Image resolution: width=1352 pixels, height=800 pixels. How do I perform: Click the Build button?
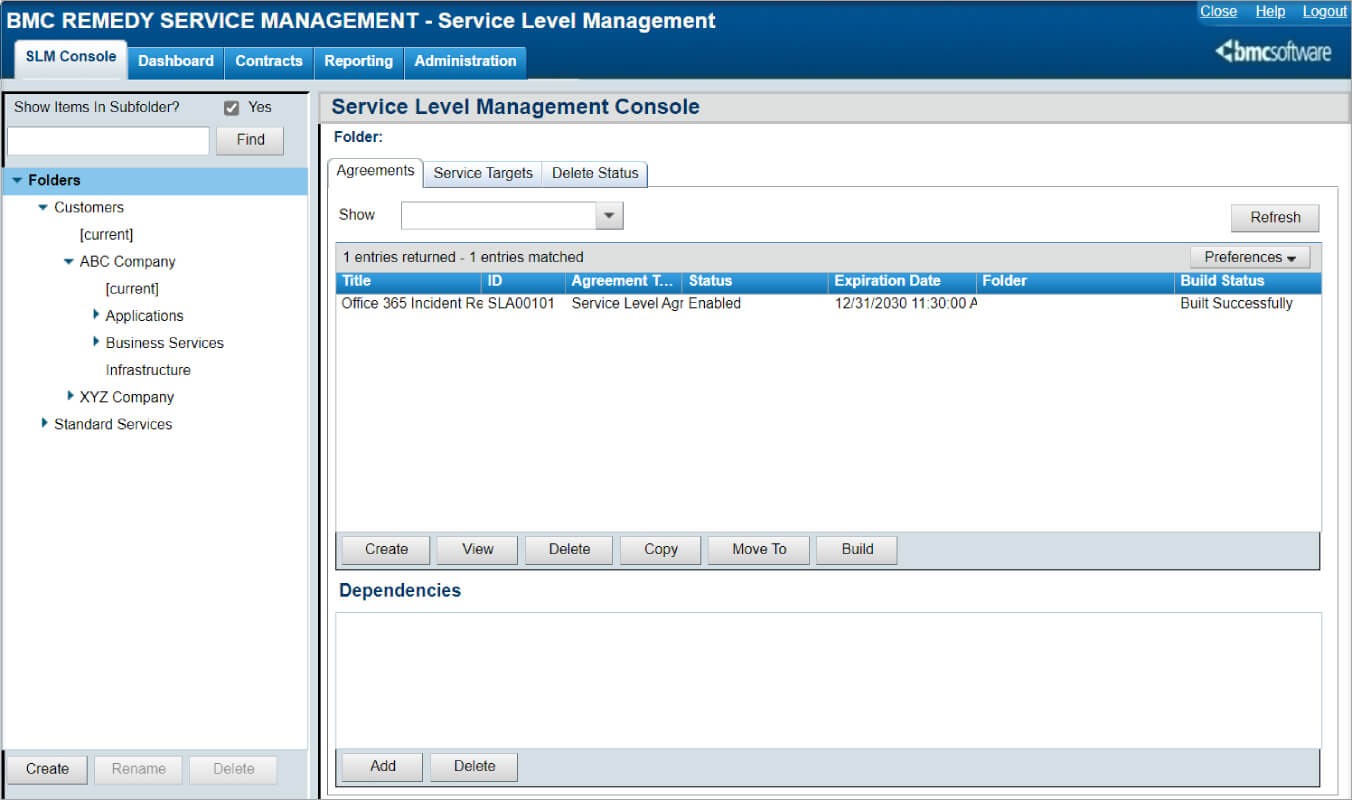tap(857, 549)
